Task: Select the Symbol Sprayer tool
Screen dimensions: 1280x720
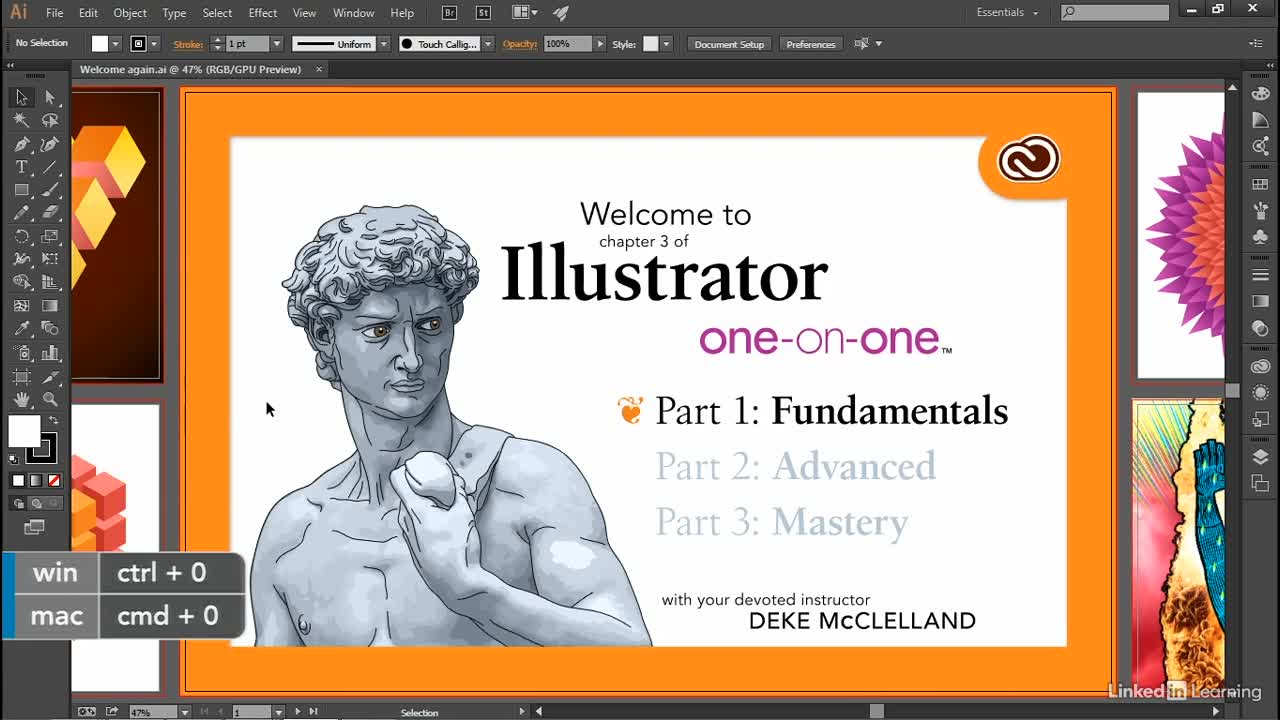Action: pos(21,353)
